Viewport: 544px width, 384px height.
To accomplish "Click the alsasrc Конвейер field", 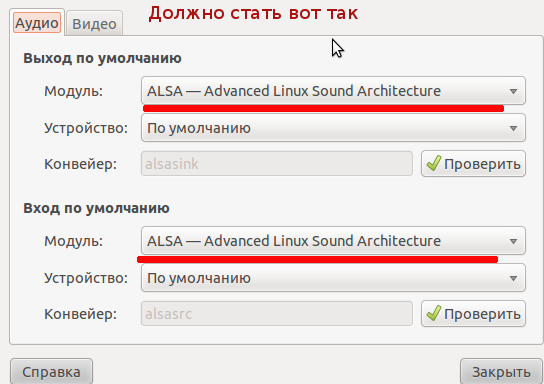I will point(277,313).
